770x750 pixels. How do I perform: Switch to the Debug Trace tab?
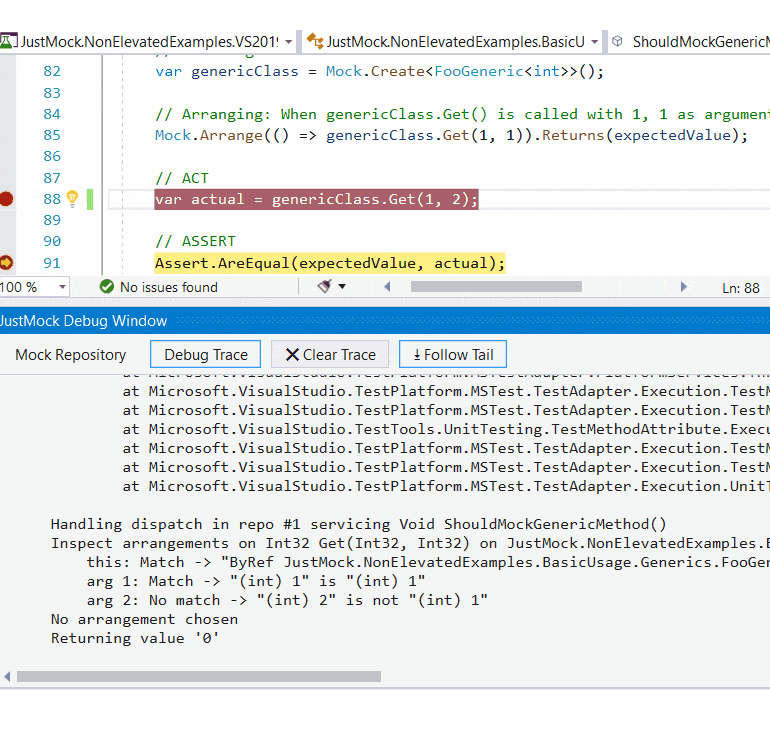pos(206,355)
